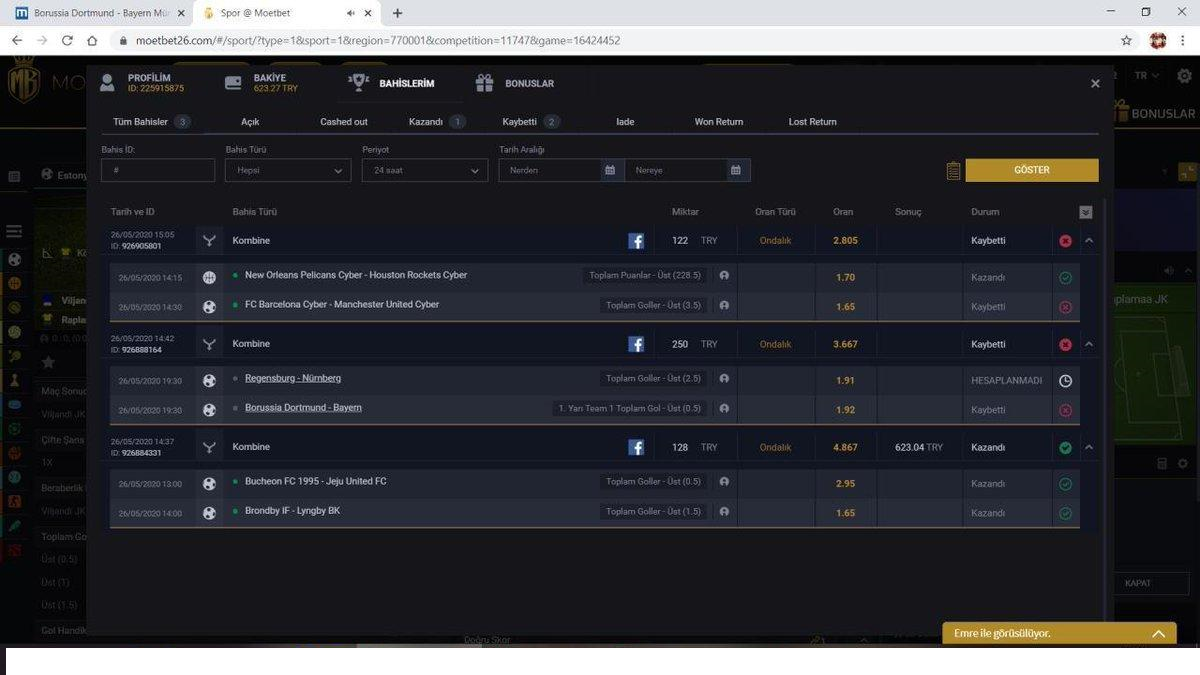Click red cross in FC Barcelona Cyber row

tap(1065, 307)
